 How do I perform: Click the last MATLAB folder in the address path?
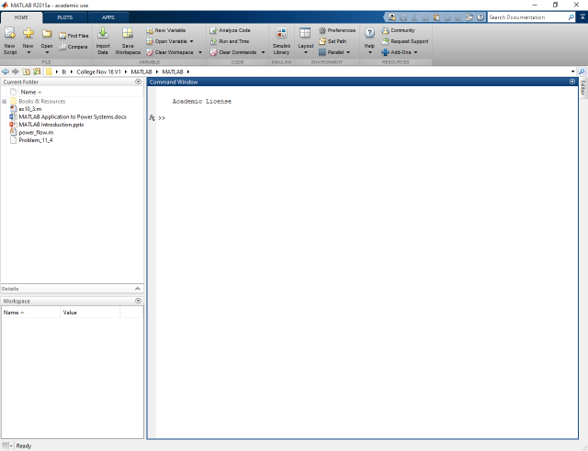[172, 72]
